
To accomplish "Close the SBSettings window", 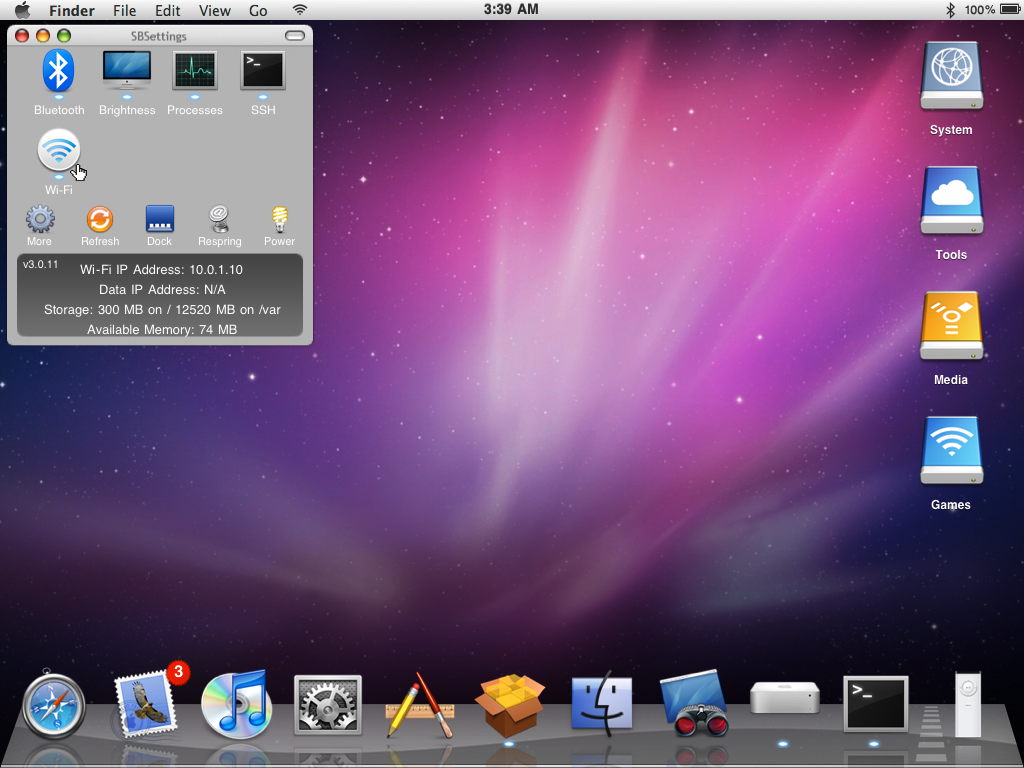I will (x=22, y=36).
